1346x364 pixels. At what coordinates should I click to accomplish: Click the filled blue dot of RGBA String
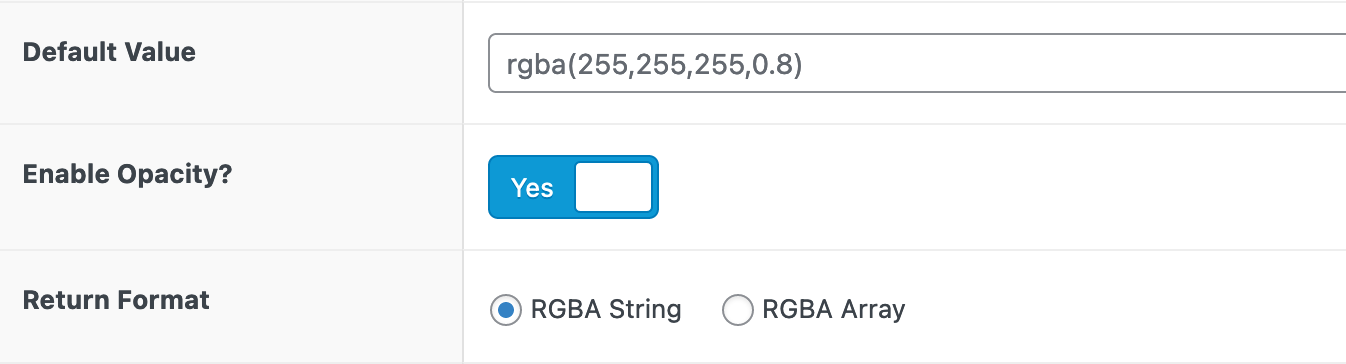tap(506, 310)
